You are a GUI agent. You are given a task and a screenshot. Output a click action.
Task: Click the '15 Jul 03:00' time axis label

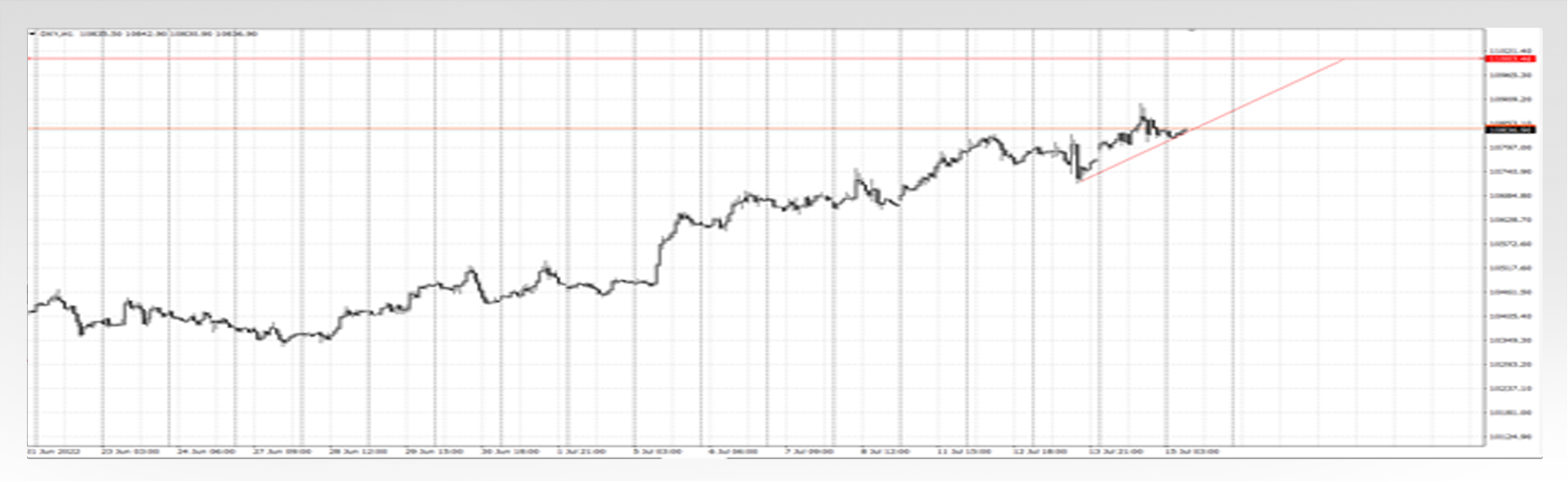[x=1192, y=451]
